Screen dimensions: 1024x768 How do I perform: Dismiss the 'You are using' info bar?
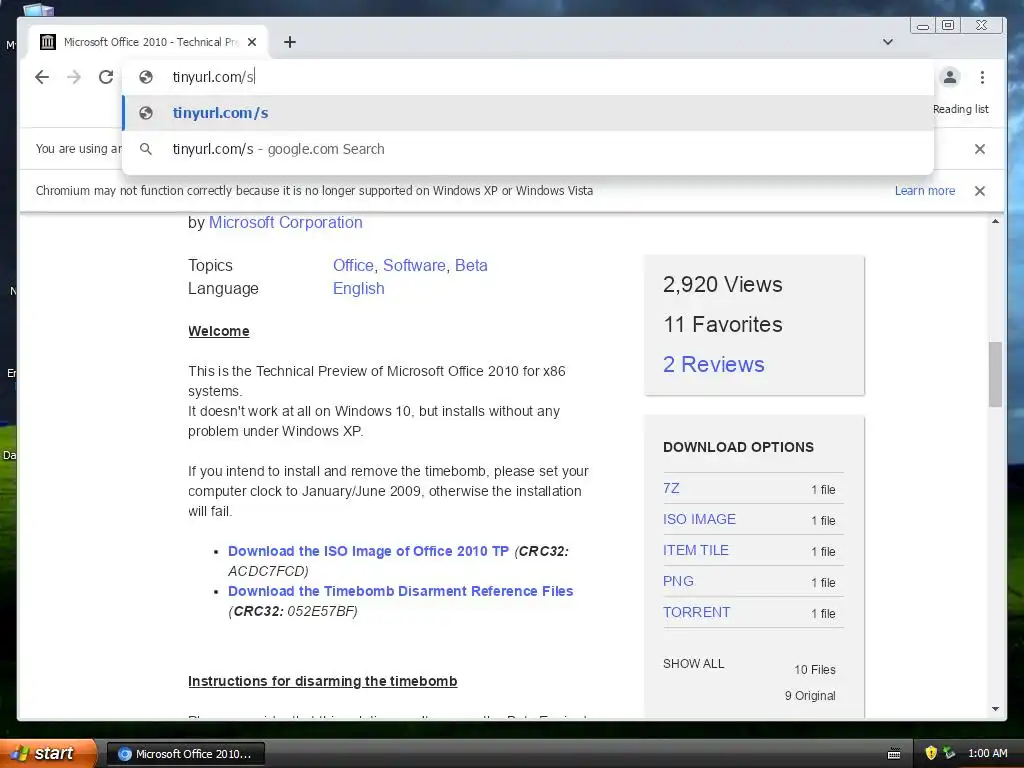(980, 149)
